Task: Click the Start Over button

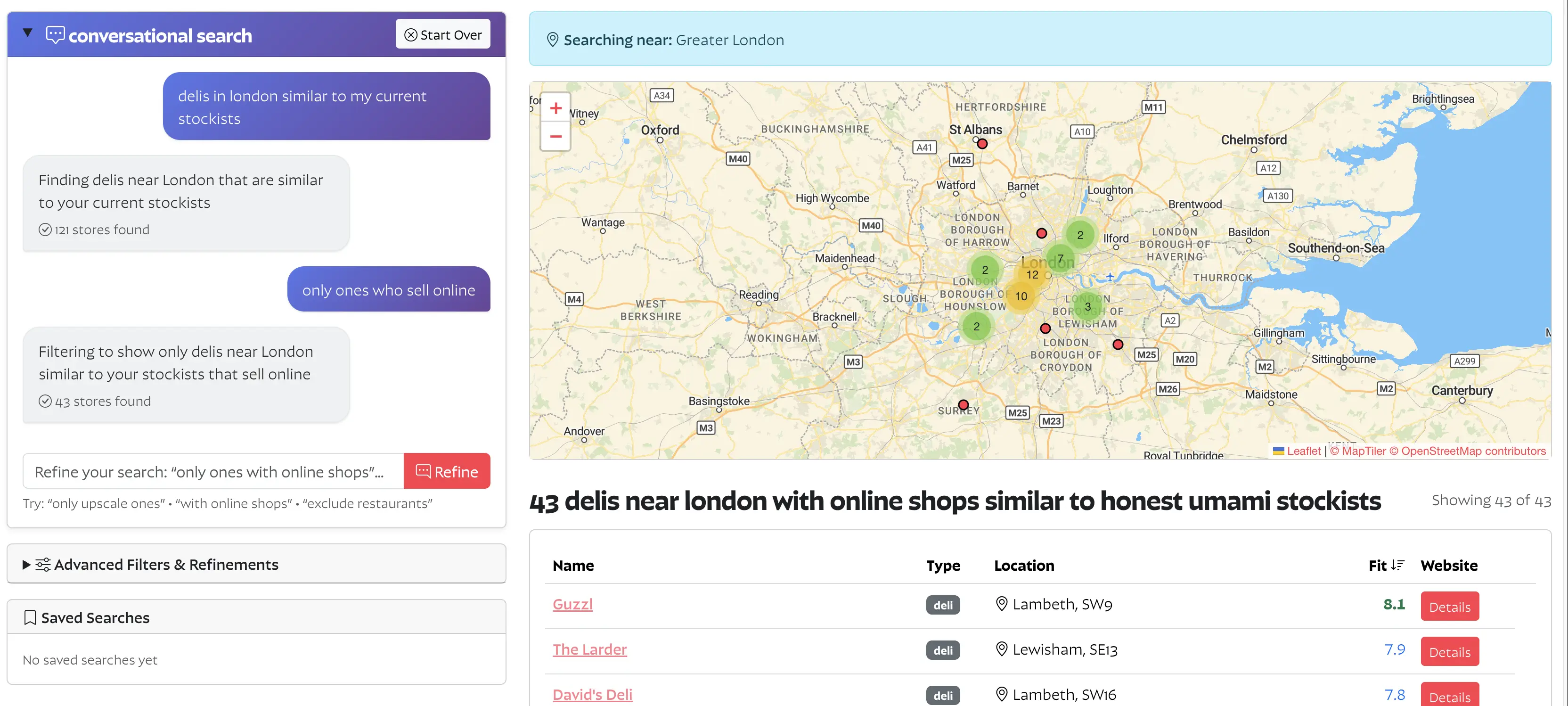Action: 442,34
